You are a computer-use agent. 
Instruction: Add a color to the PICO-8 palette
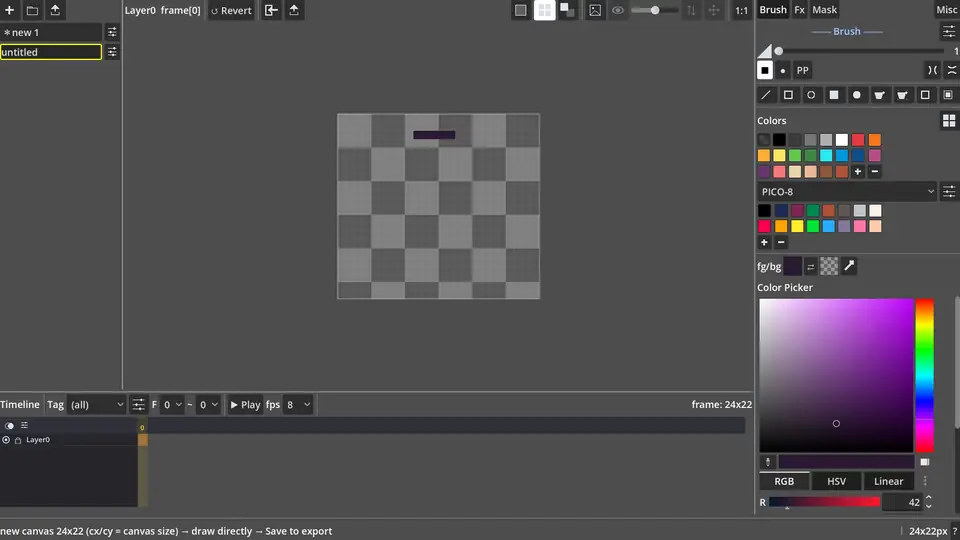tap(764, 242)
